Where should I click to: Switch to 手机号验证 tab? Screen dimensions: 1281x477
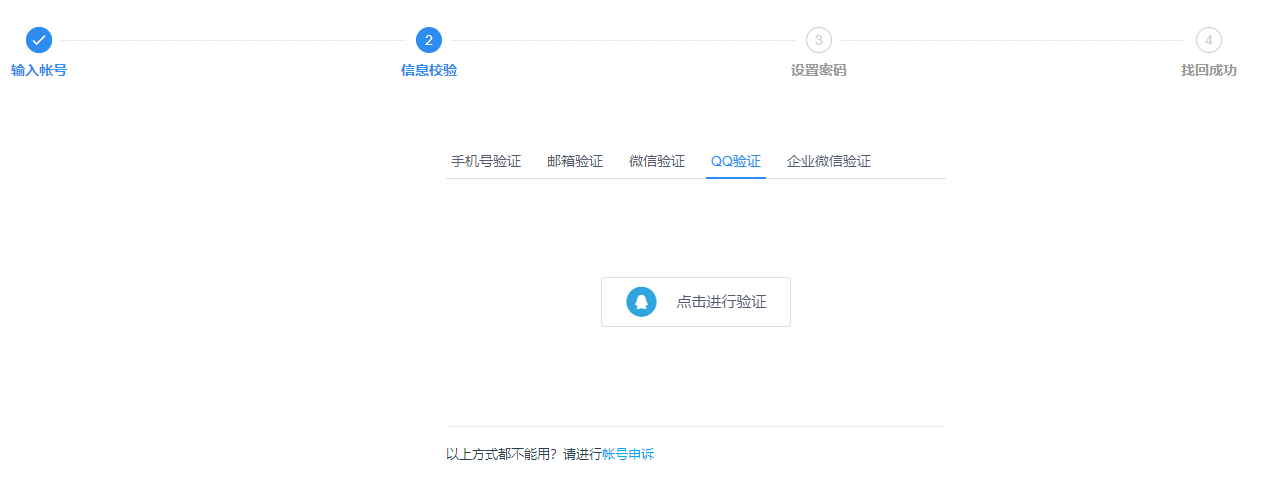point(486,161)
